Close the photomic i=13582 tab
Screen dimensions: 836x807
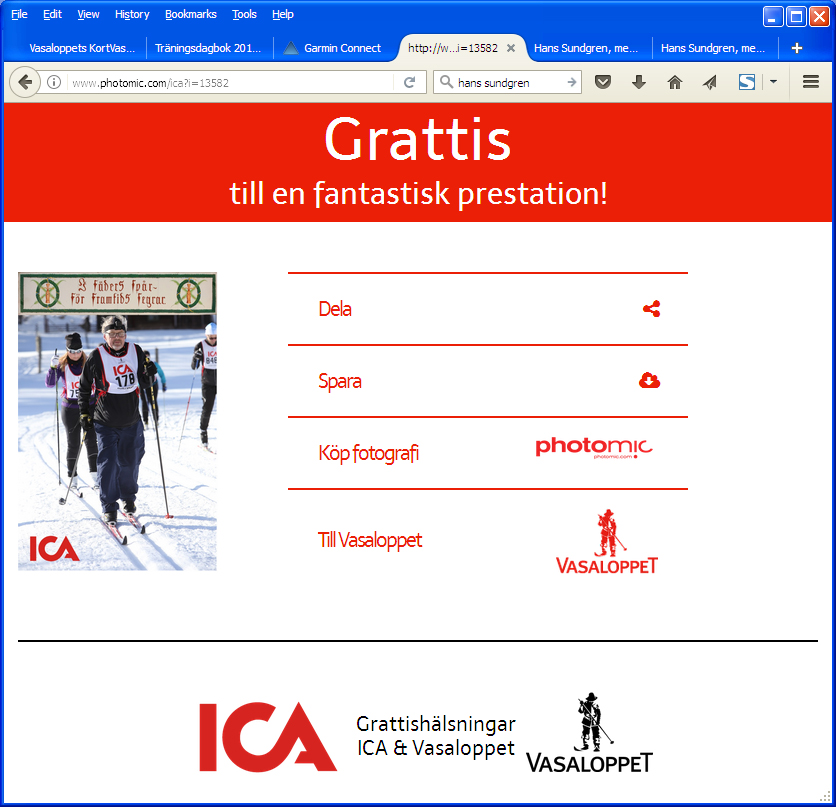511,48
